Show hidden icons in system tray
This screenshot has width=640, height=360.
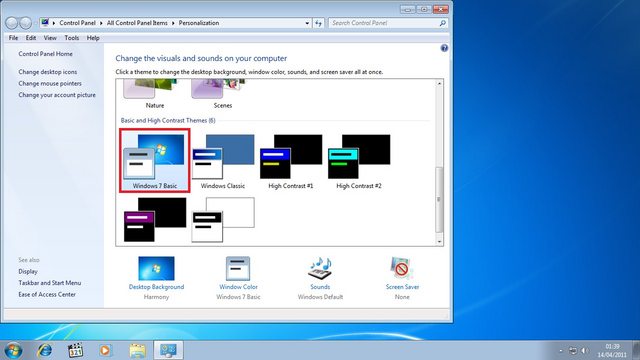pyautogui.click(x=561, y=351)
